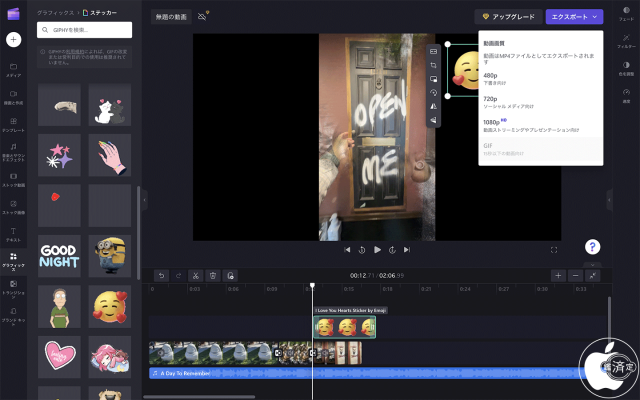The height and width of the screenshot is (400, 640).
Task: Open the テキスト (Text) sidebar panel
Action: coord(14,234)
